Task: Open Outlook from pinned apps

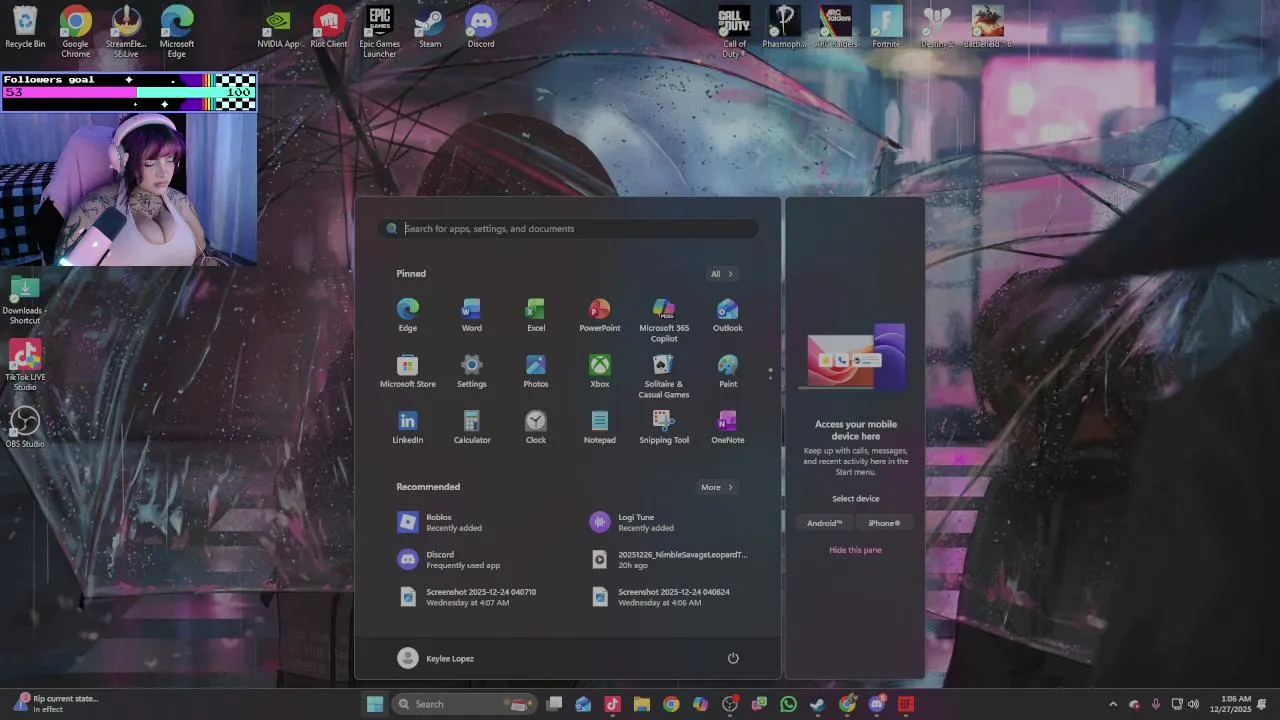Action: click(x=728, y=315)
